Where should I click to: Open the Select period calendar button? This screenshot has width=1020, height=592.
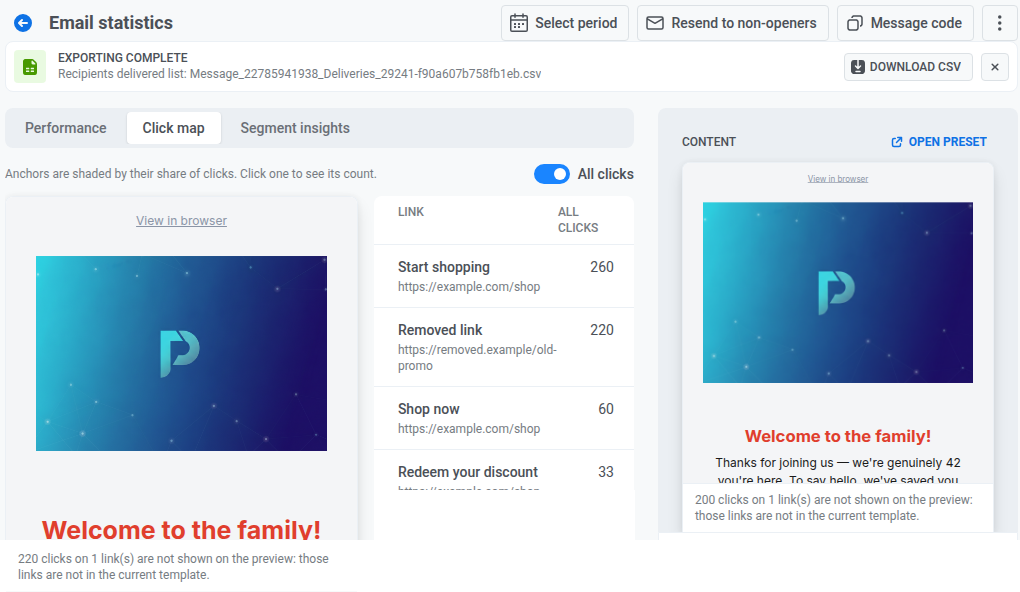[565, 23]
